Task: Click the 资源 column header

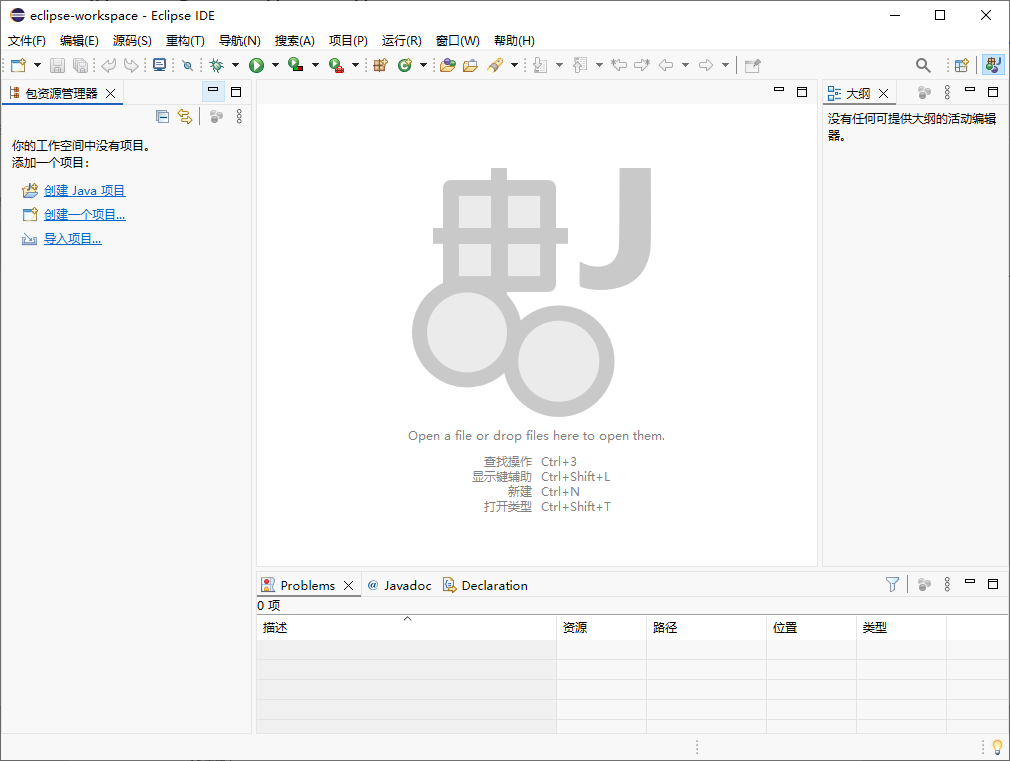Action: pyautogui.click(x=601, y=627)
